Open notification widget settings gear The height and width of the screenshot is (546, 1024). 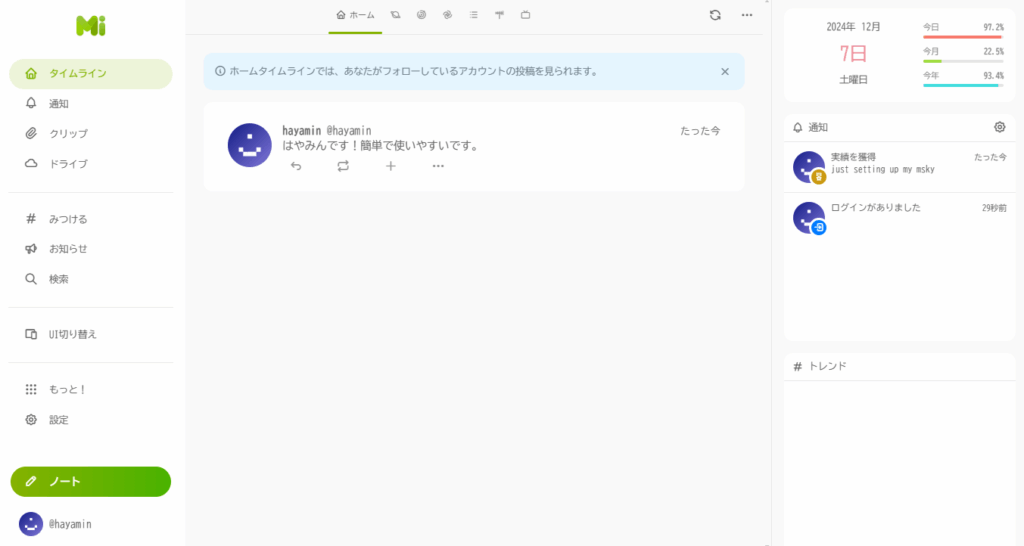(x=1000, y=127)
